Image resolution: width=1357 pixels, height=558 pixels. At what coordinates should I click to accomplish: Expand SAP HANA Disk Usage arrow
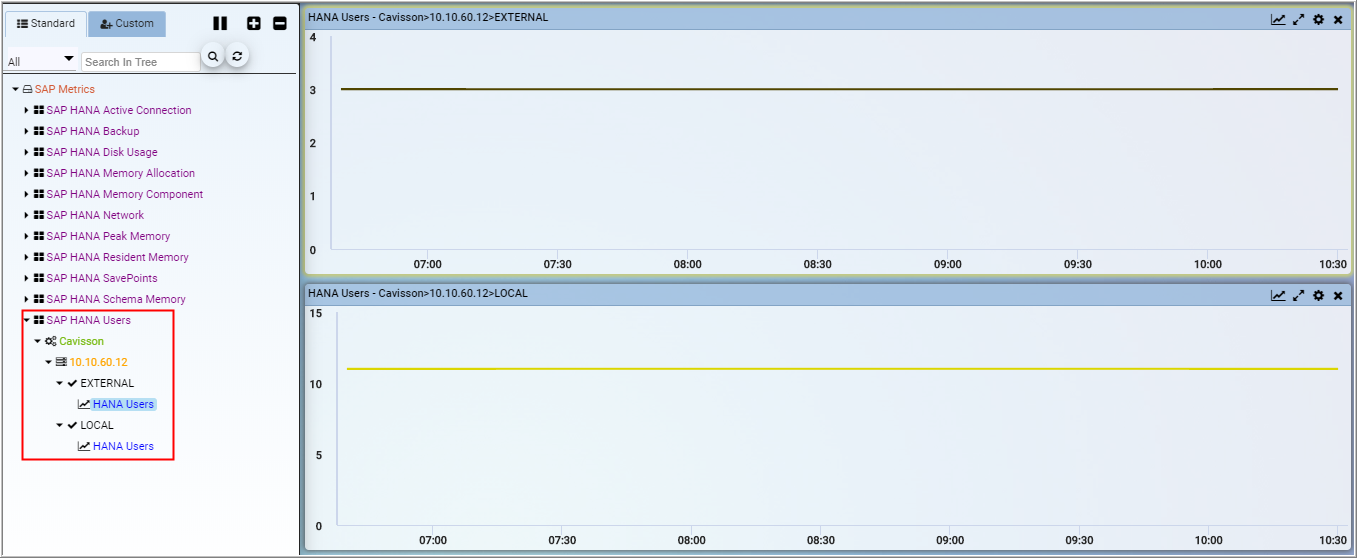[x=27, y=153]
